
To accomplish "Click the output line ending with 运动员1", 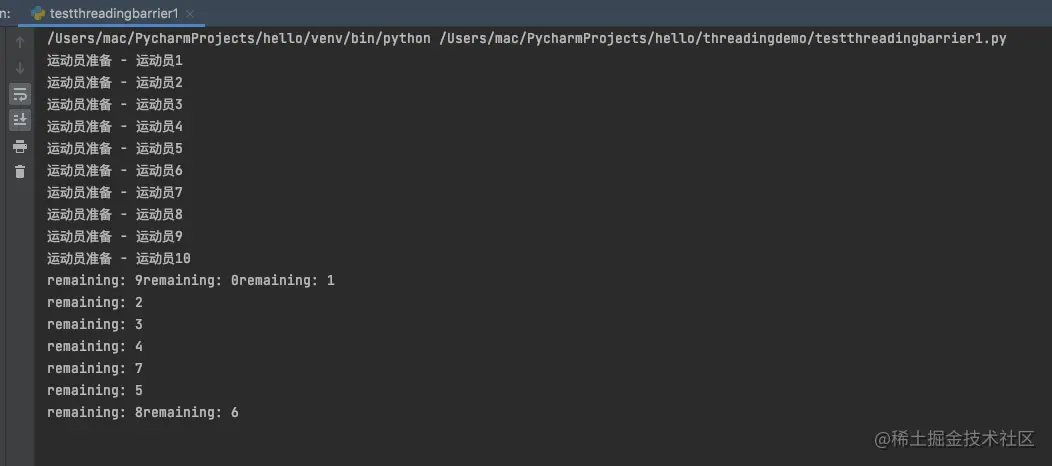I will 115,60.
